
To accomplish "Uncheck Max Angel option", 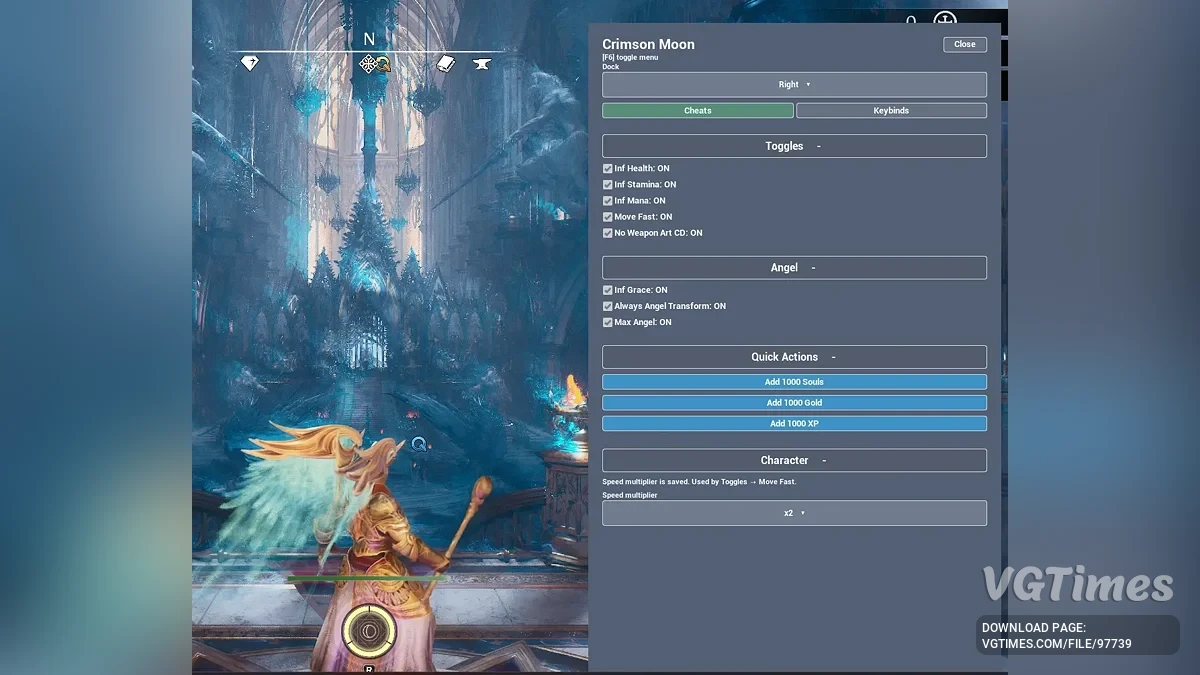I will 607,322.
